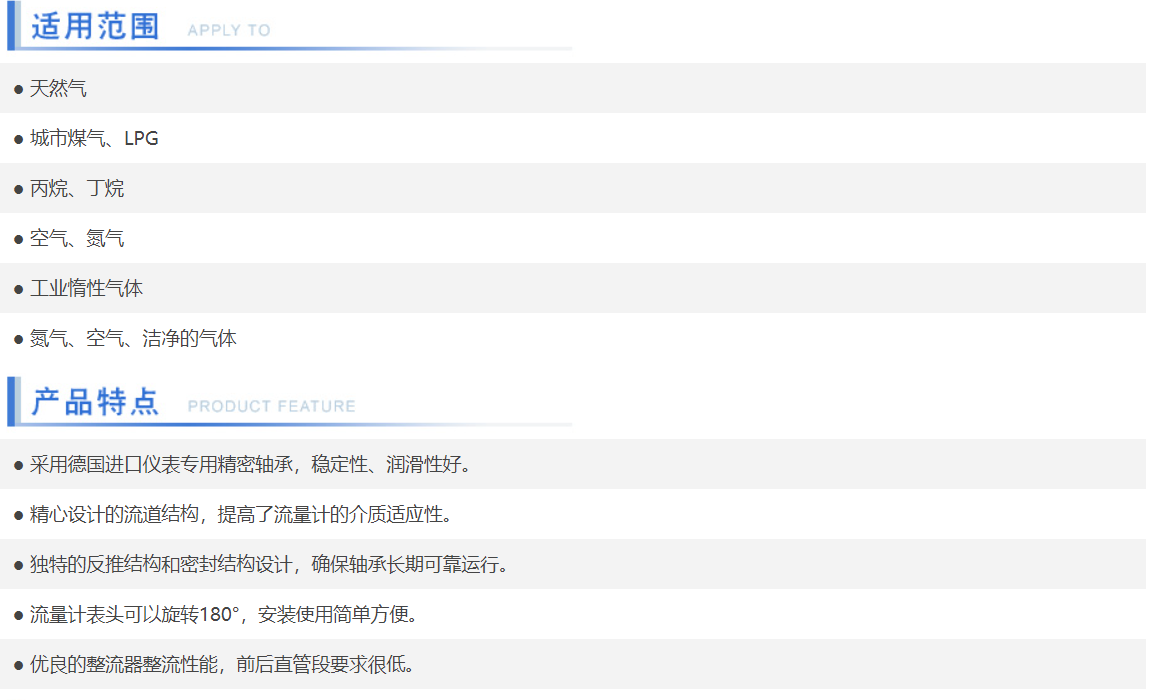Select the 工业惰性气体 row text
This screenshot has width=1151, height=700.
(x=86, y=289)
